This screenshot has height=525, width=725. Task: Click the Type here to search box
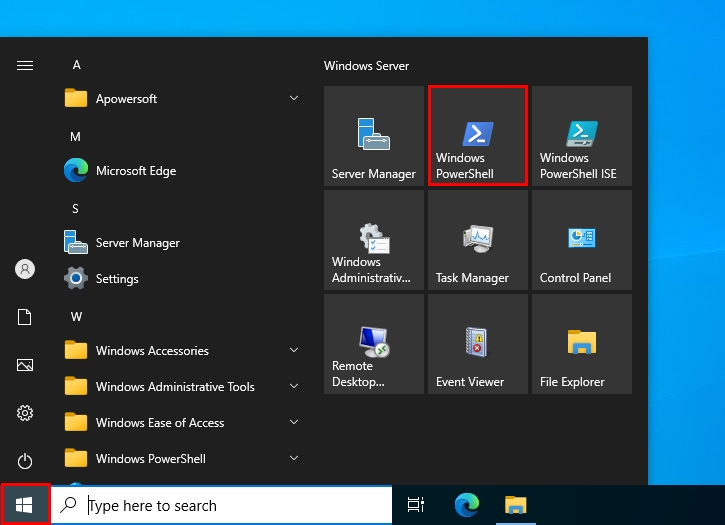click(x=230, y=506)
